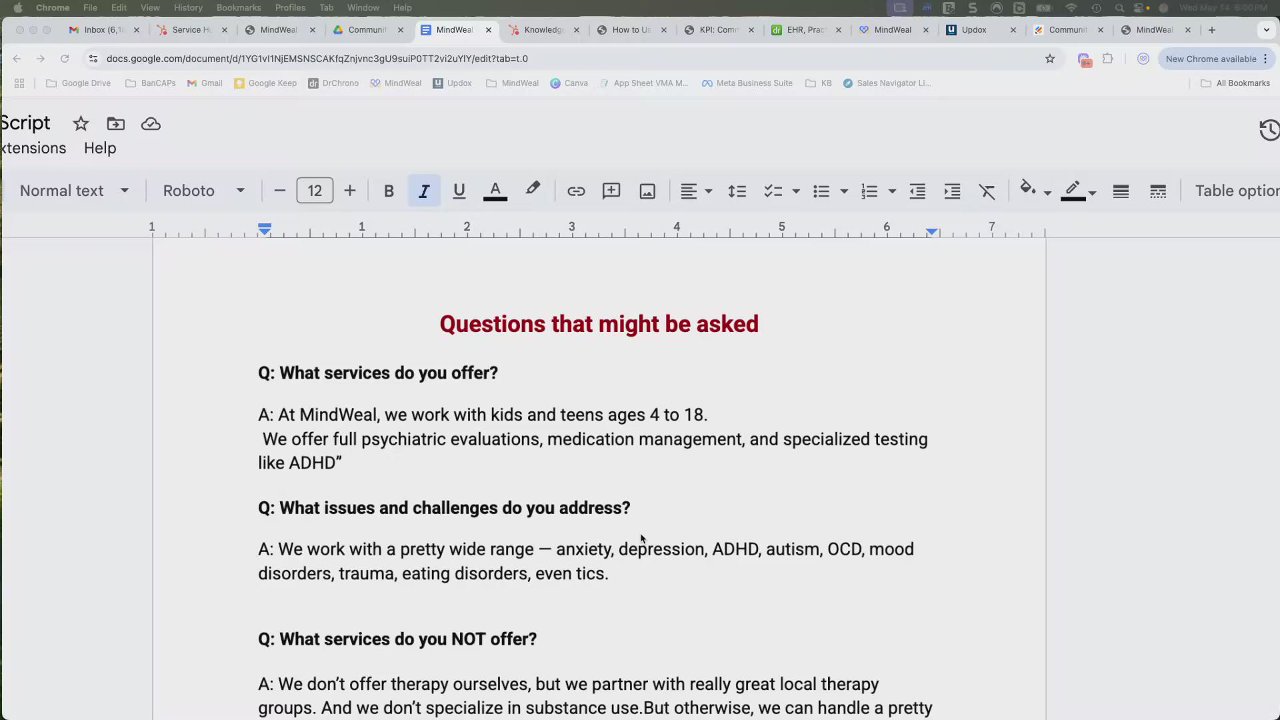Open the highlight color pen
1280x720 pixels.
click(x=533, y=190)
